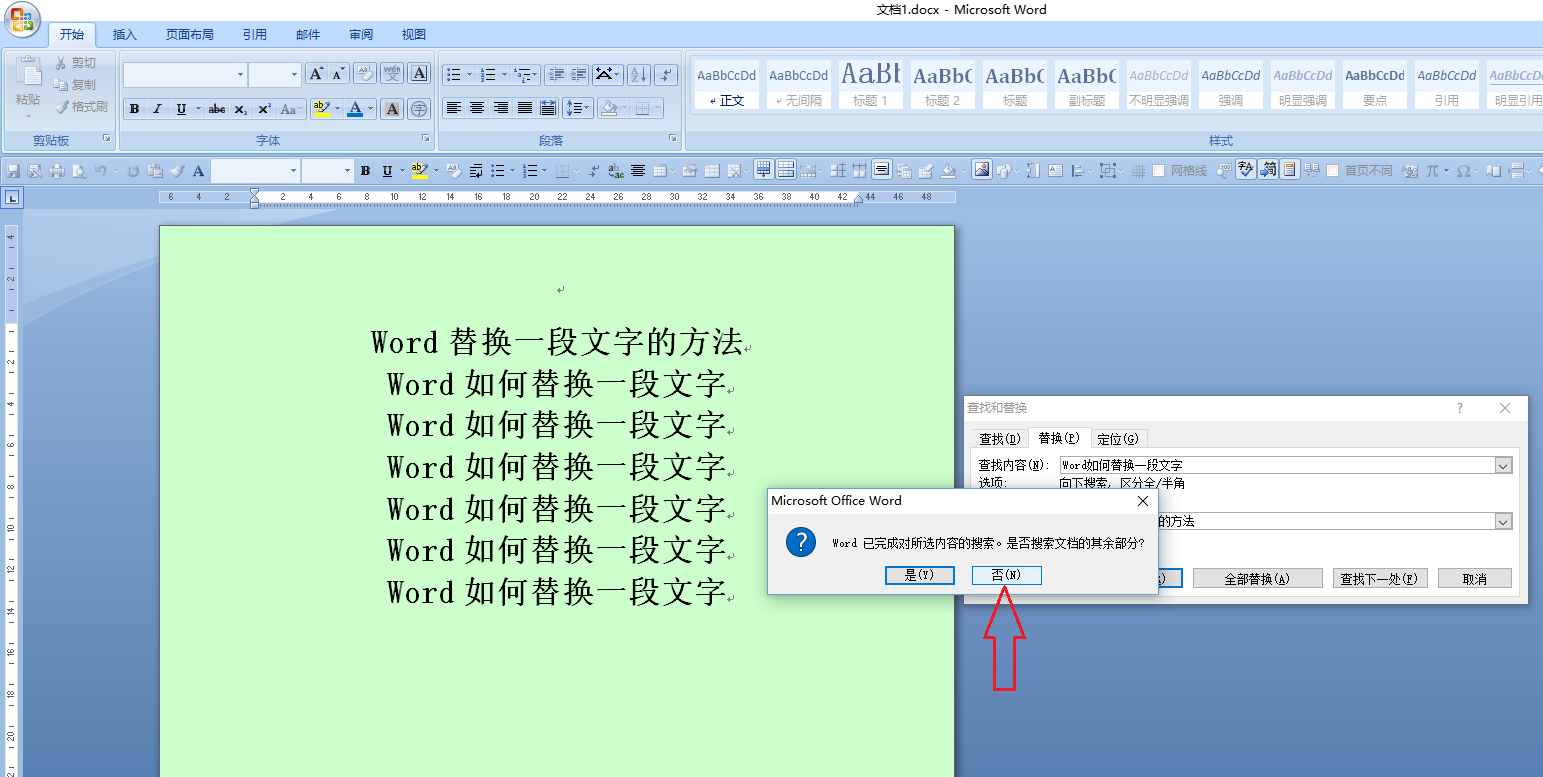Click the Insert Picture icon in the quick toolbar

coord(981,170)
